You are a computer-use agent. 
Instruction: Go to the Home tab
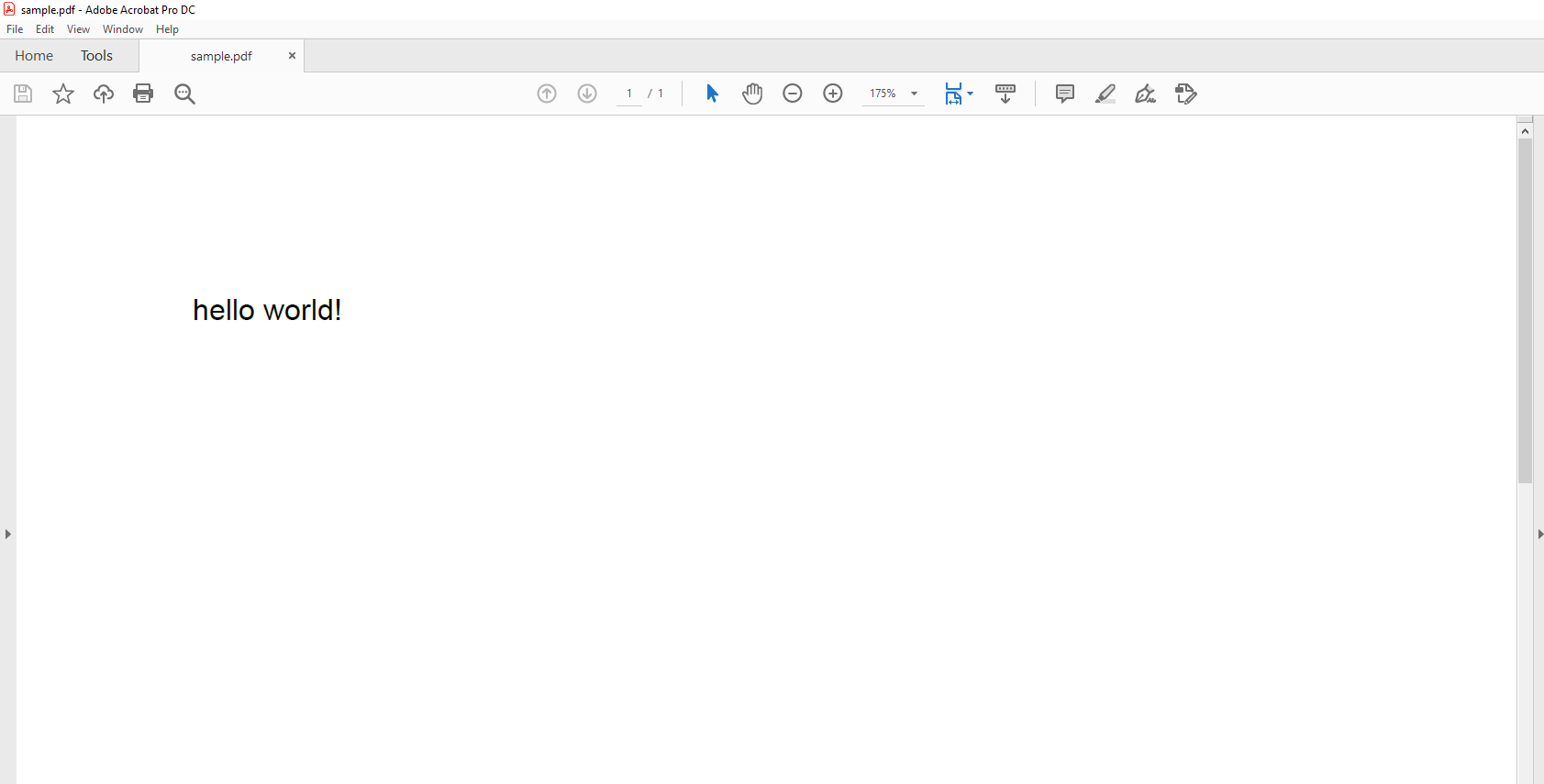pos(34,56)
